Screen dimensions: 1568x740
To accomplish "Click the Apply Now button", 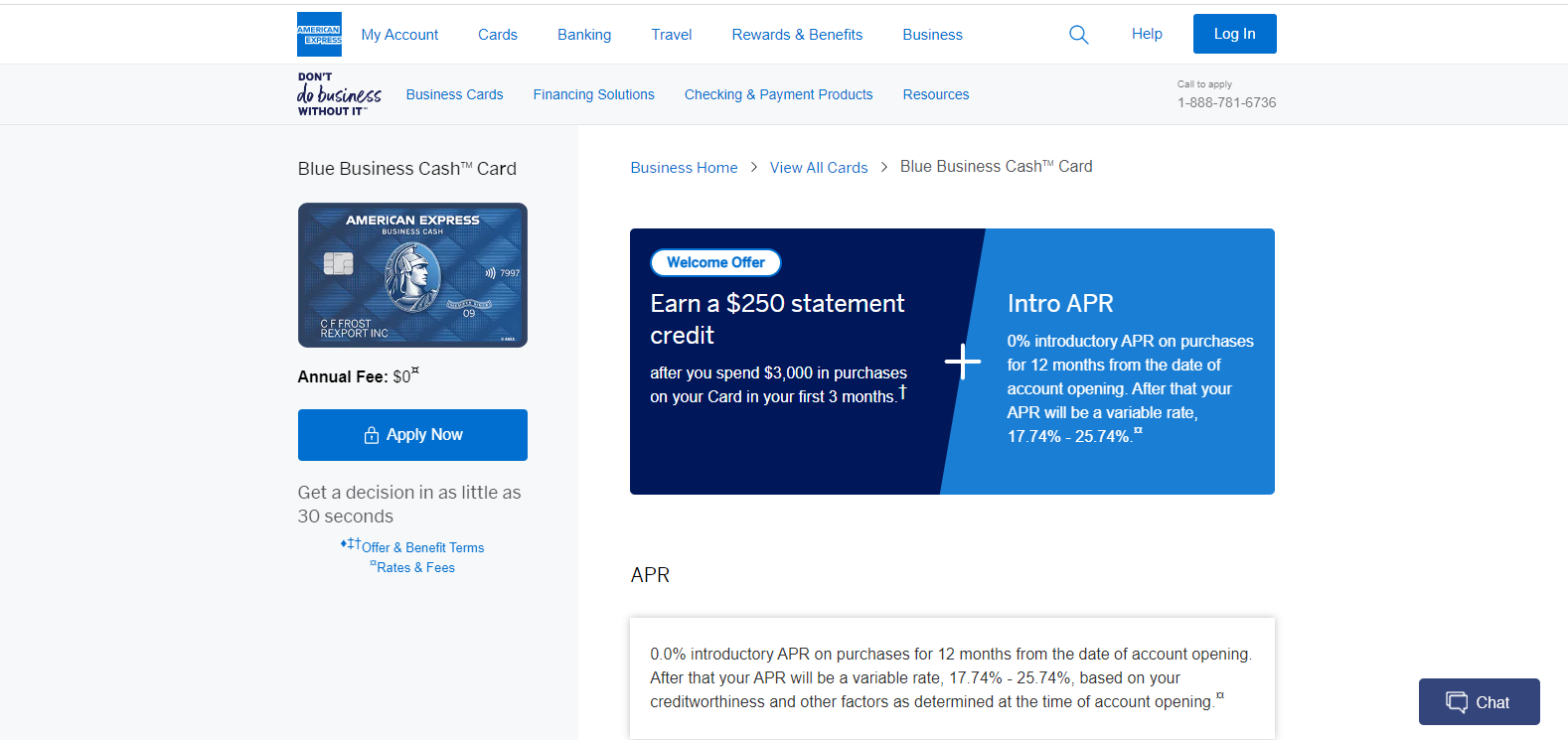I will tap(412, 435).
